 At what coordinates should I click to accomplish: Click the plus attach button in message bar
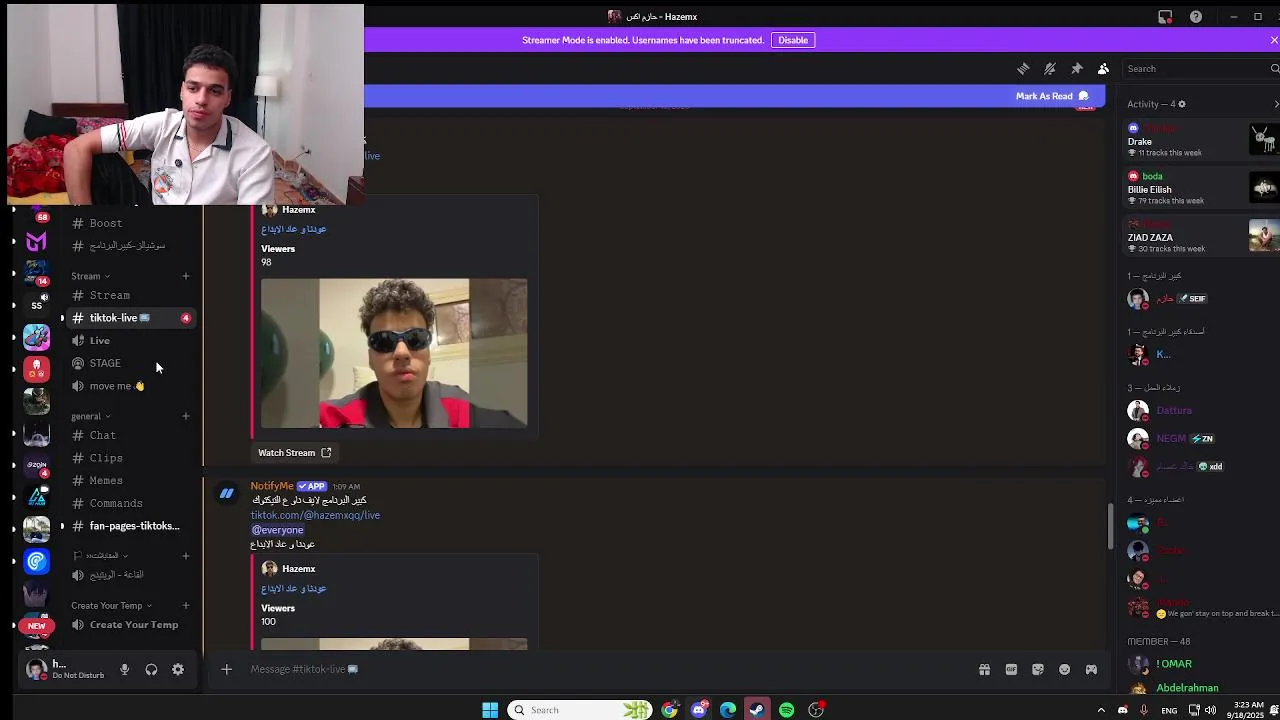[x=226, y=669]
